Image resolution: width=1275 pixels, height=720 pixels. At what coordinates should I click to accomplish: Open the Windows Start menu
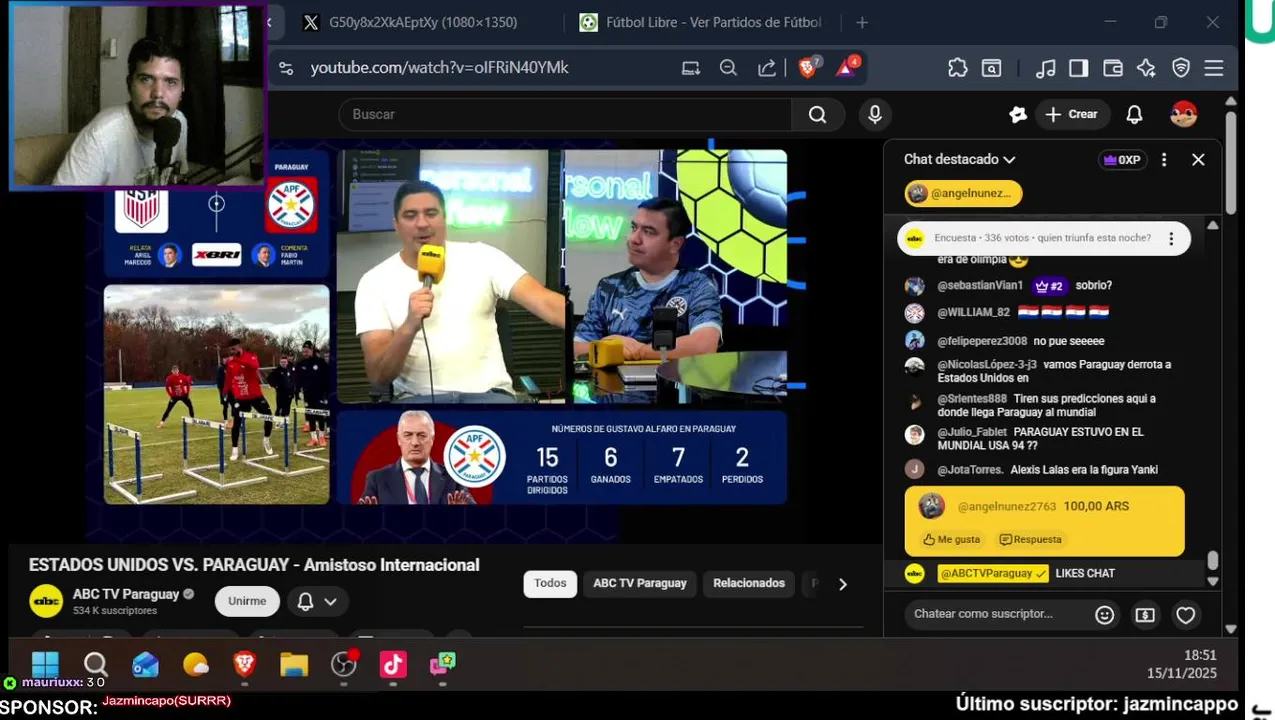coord(45,664)
